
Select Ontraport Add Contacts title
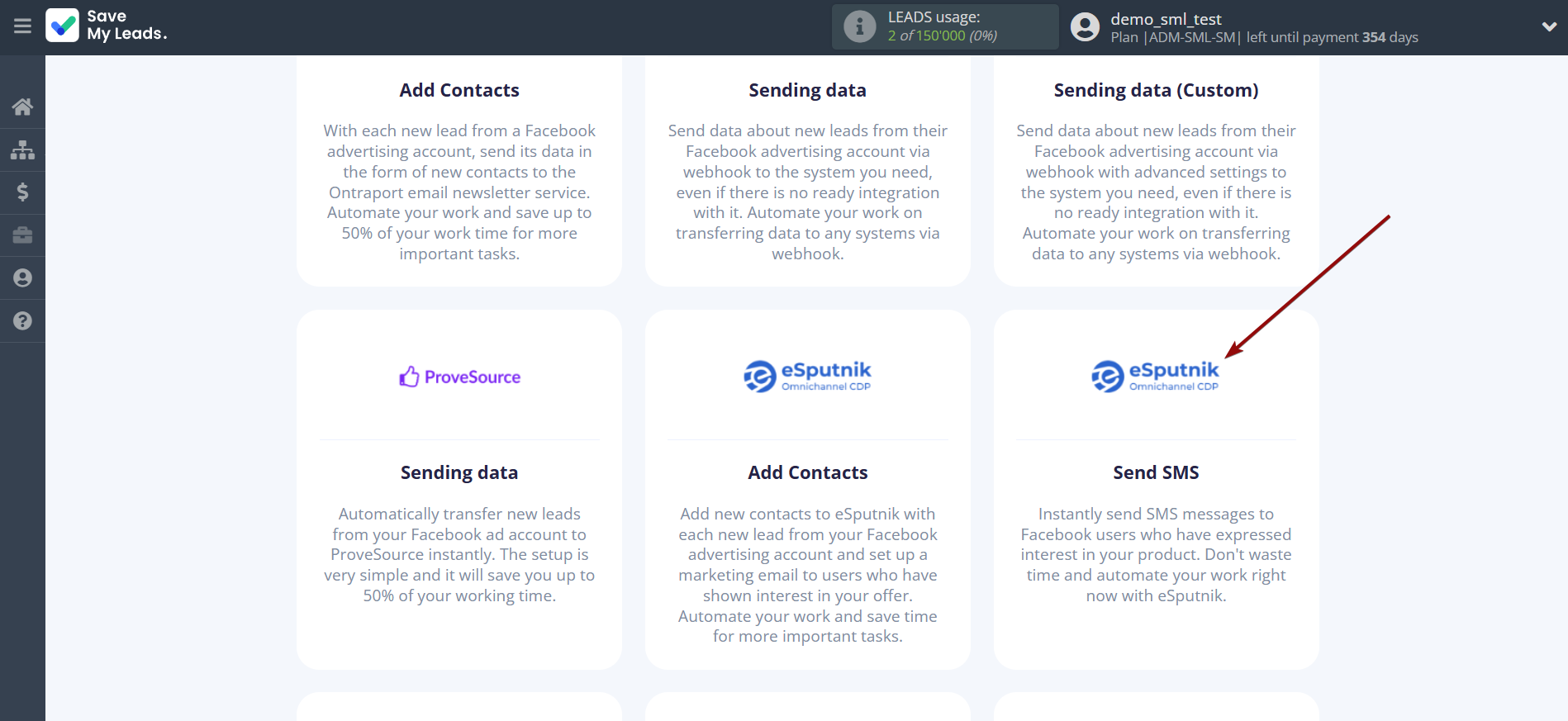(x=459, y=90)
